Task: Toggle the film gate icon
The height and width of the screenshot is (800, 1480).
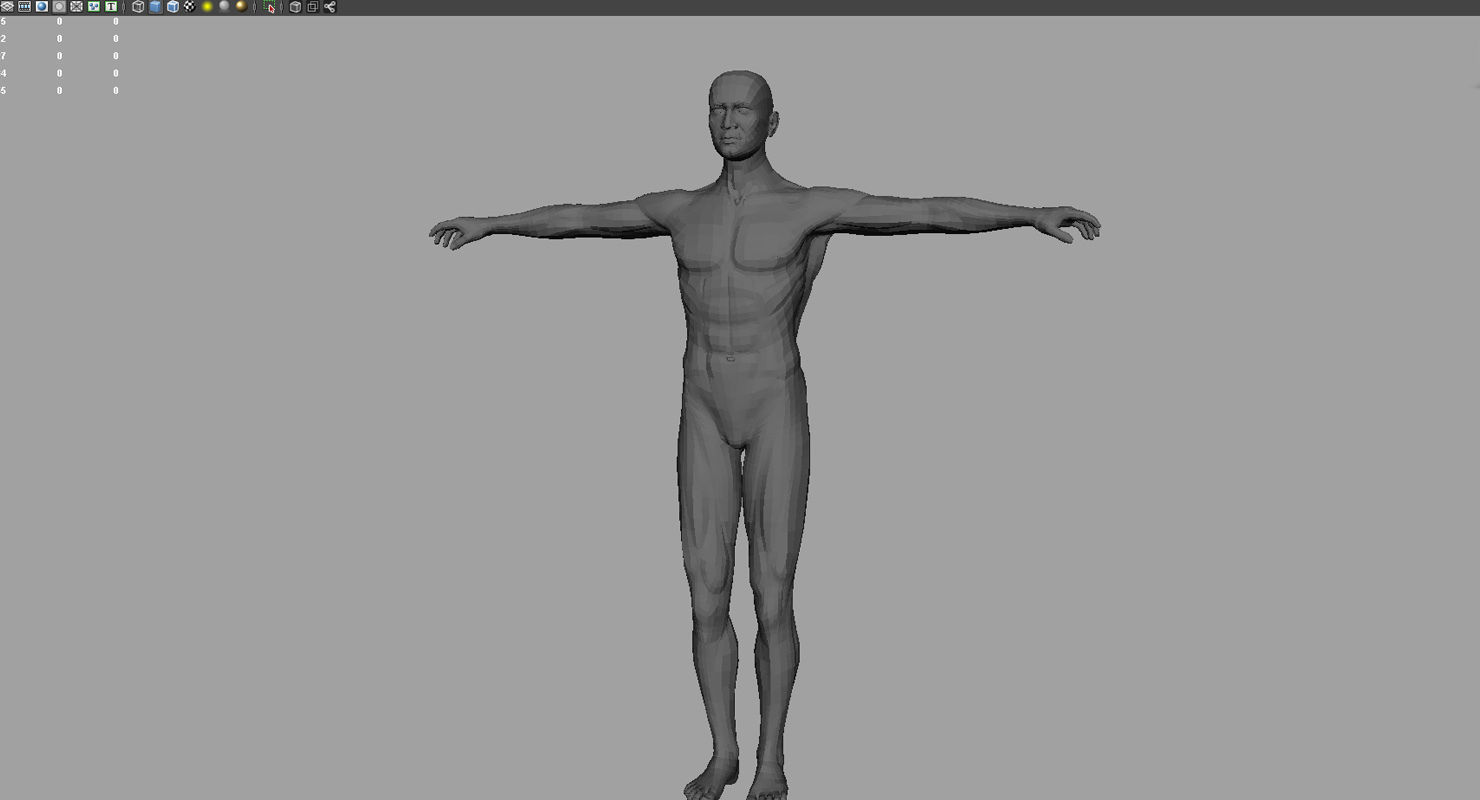Action: point(24,7)
